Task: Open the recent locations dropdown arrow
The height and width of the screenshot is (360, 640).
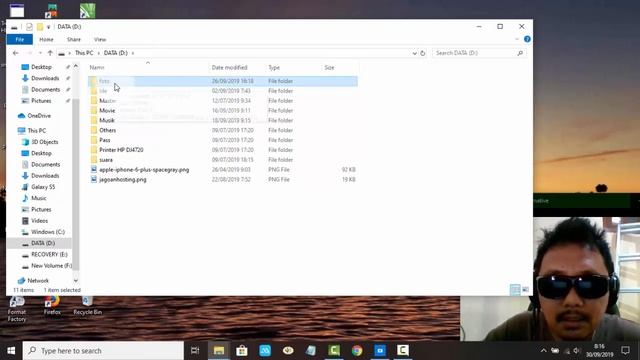Action: pos(40,53)
